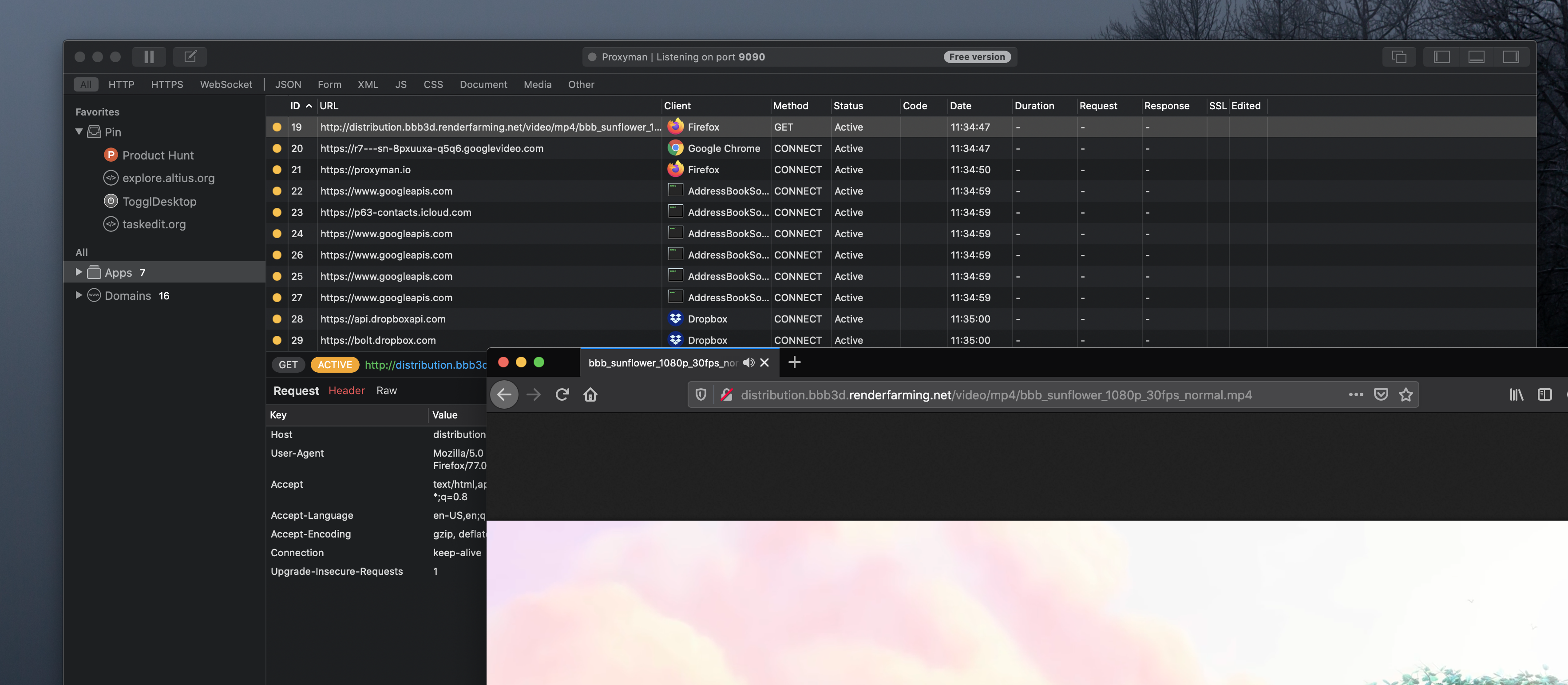1568x685 pixels.
Task: Open a new Firefox tab
Action: click(794, 362)
